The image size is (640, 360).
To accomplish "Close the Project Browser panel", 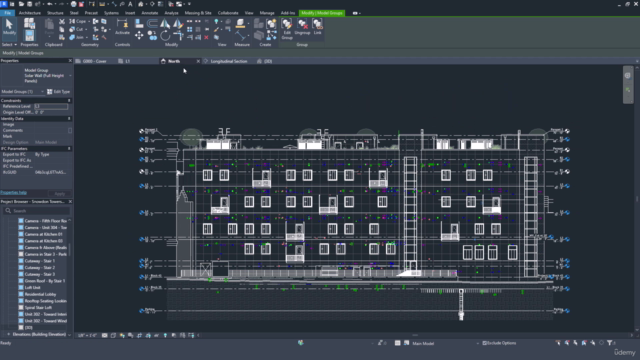I will pyautogui.click(x=70, y=202).
